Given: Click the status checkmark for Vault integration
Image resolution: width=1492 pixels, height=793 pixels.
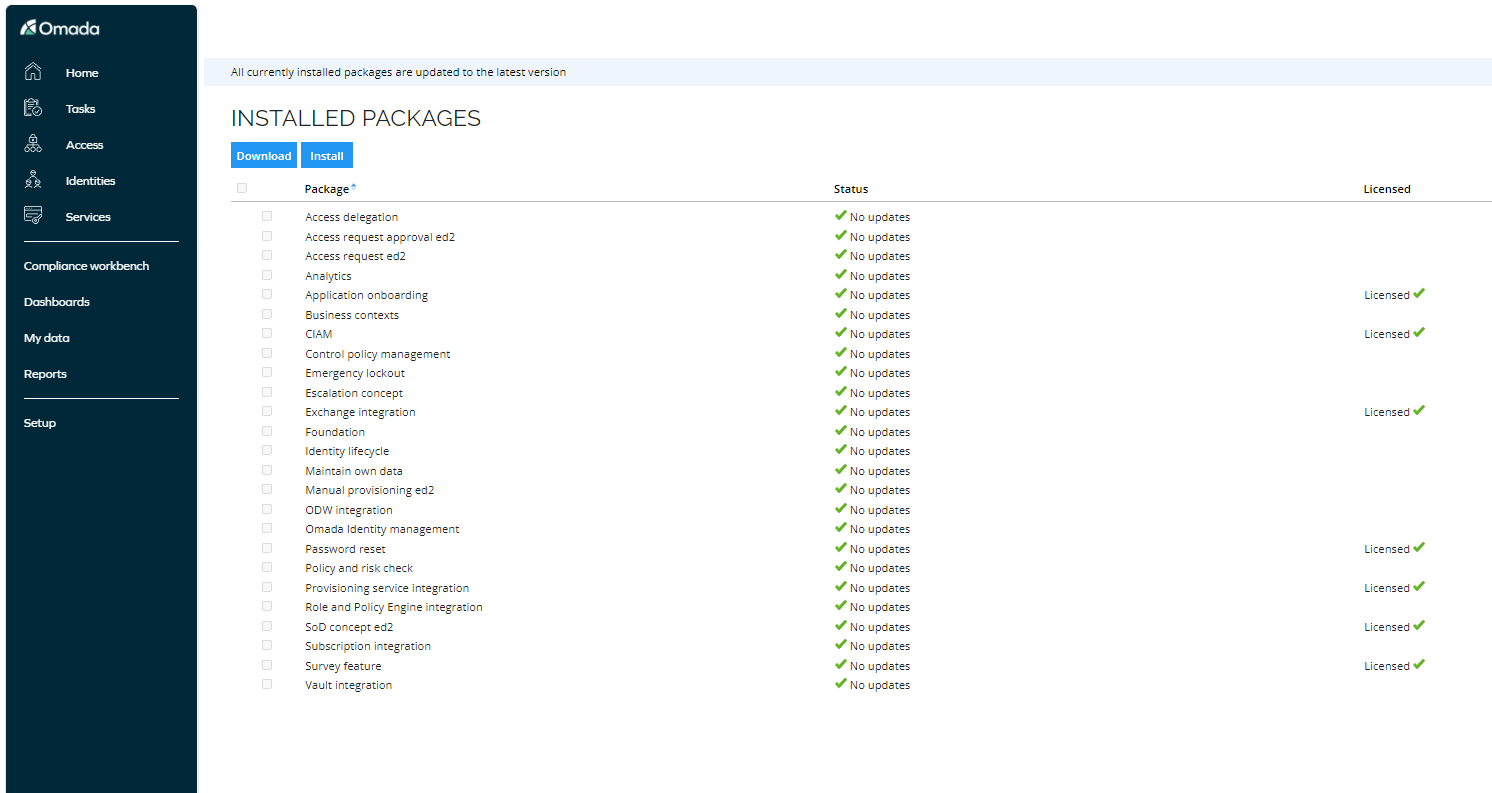Looking at the screenshot, I should click(x=841, y=684).
